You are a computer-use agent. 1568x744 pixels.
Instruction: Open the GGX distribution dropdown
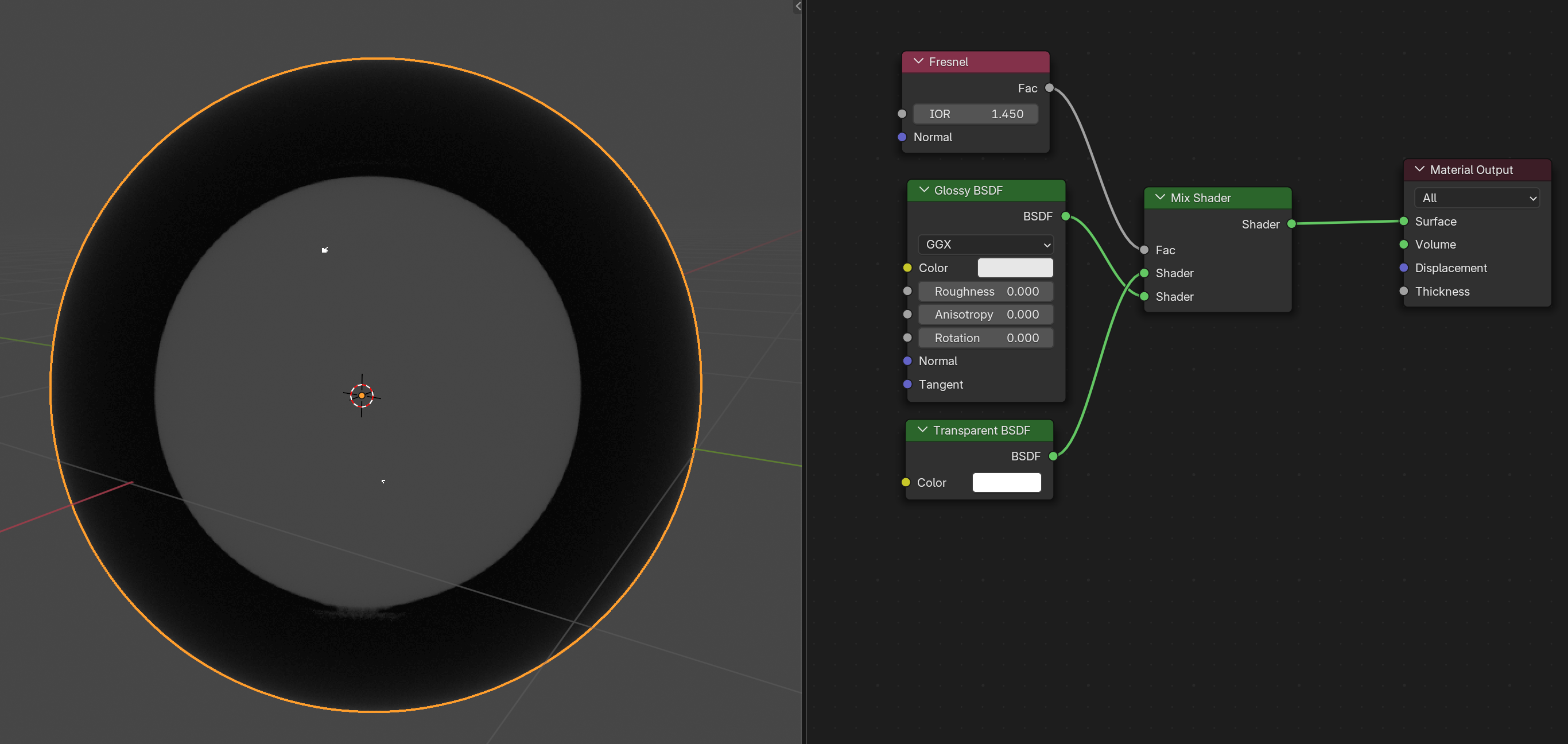985,244
